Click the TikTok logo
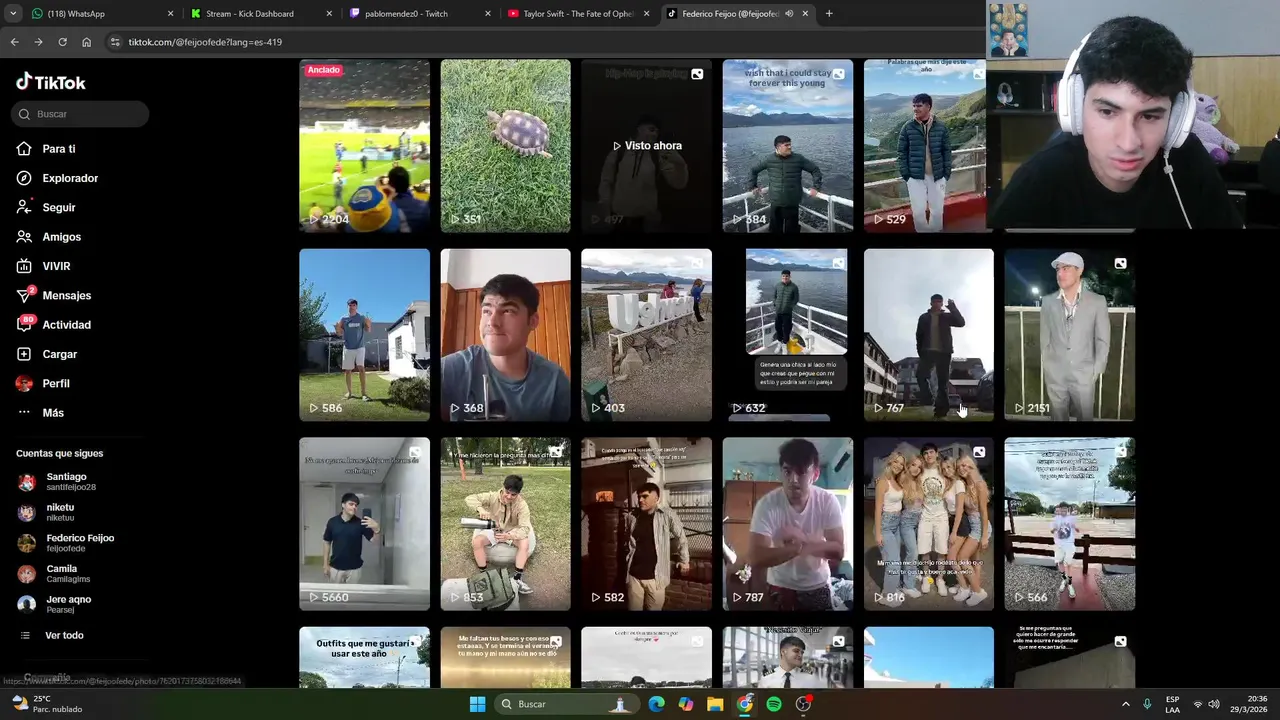Image resolution: width=1280 pixels, height=720 pixels. 51,82
